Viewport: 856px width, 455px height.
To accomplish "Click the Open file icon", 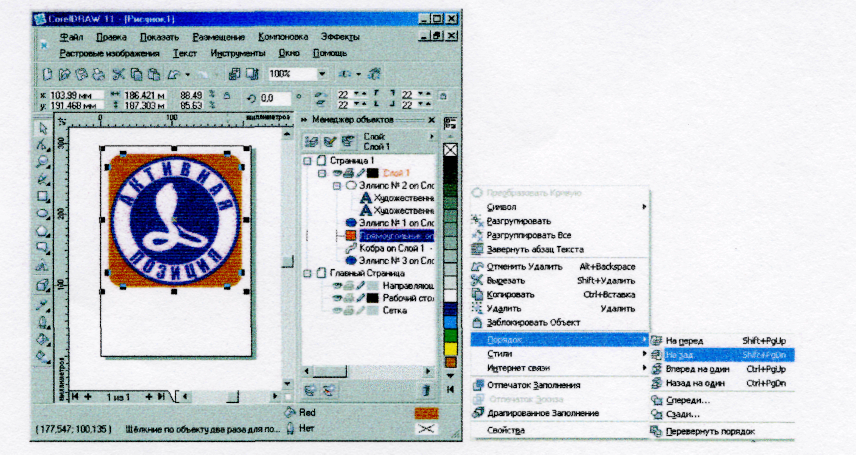I will [x=64, y=74].
